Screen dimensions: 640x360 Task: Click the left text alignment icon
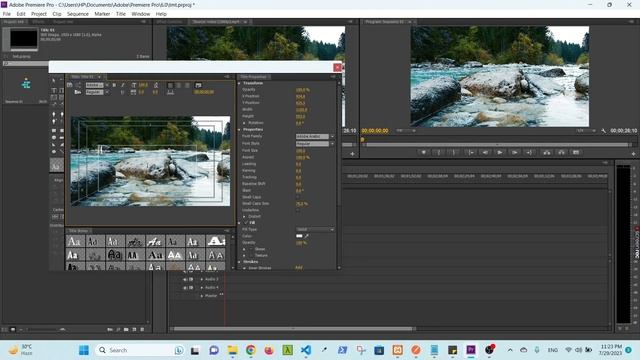(x=170, y=85)
